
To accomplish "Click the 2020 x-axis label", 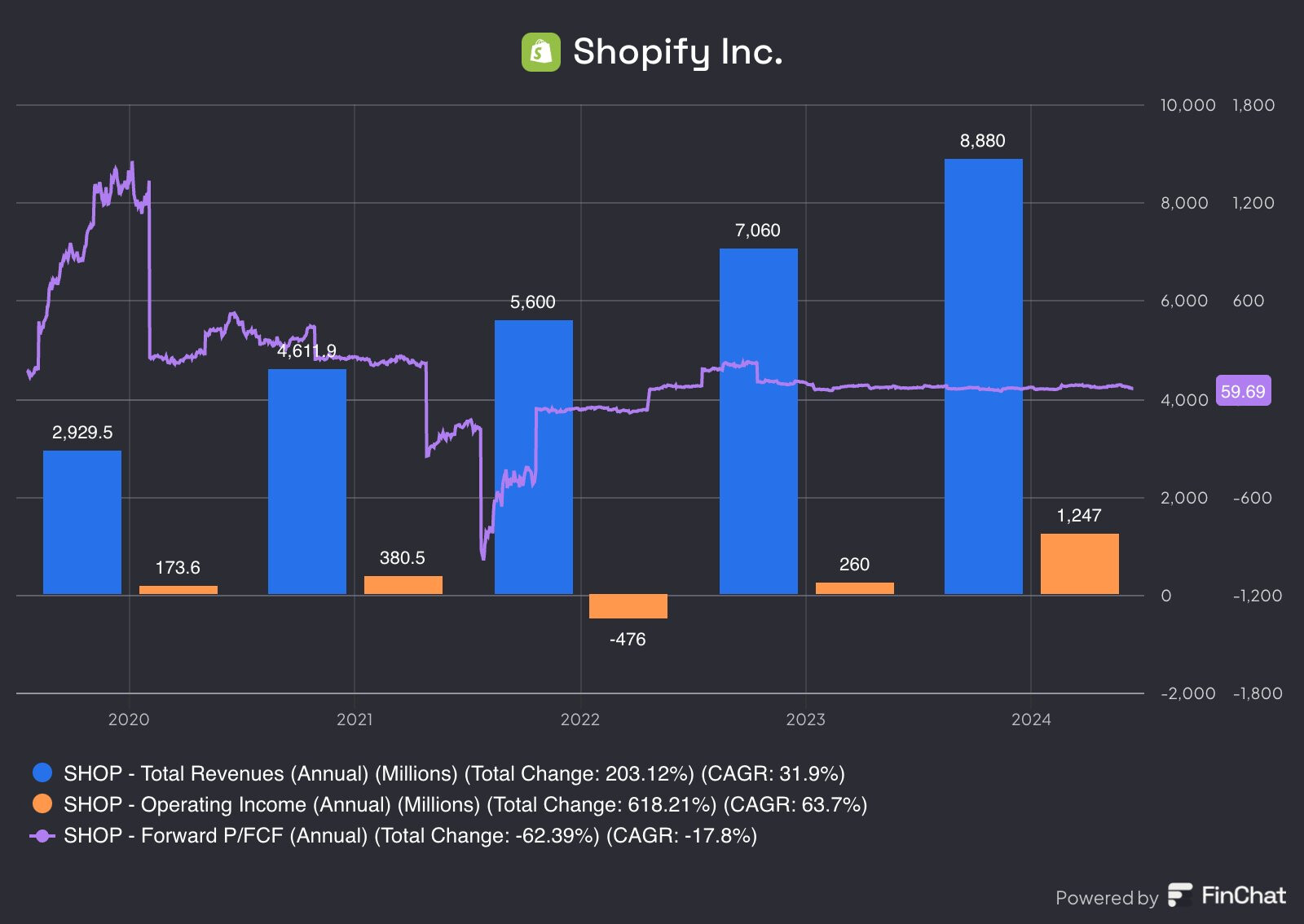I will pyautogui.click(x=129, y=719).
